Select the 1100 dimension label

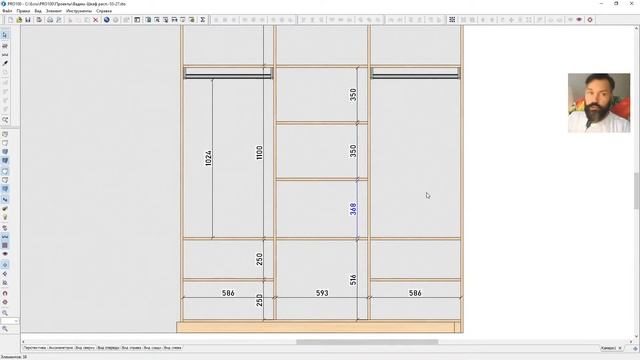(x=259, y=152)
